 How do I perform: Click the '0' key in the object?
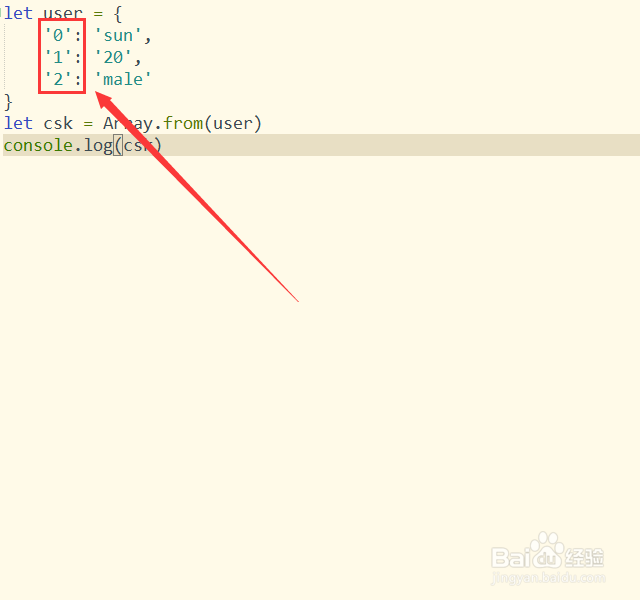(58, 36)
